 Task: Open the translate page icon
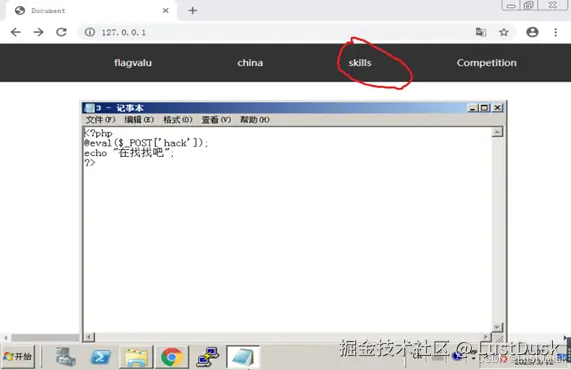coord(481,32)
